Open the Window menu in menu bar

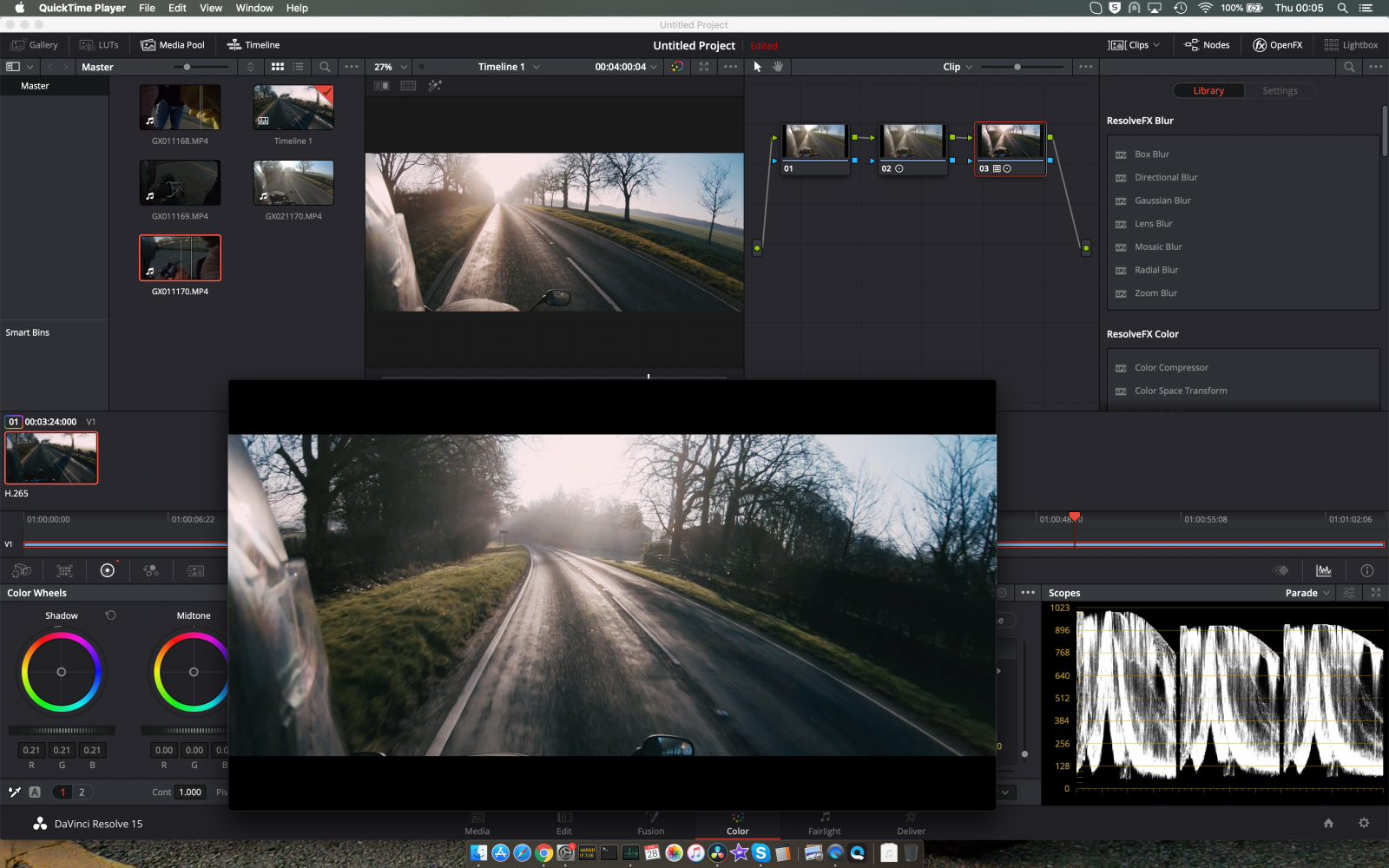click(254, 8)
